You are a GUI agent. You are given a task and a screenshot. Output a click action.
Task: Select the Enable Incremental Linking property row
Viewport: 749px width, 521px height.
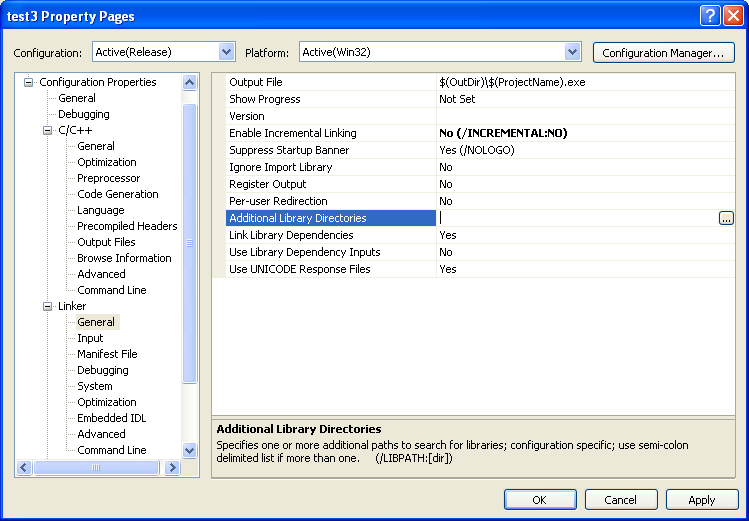(292, 133)
